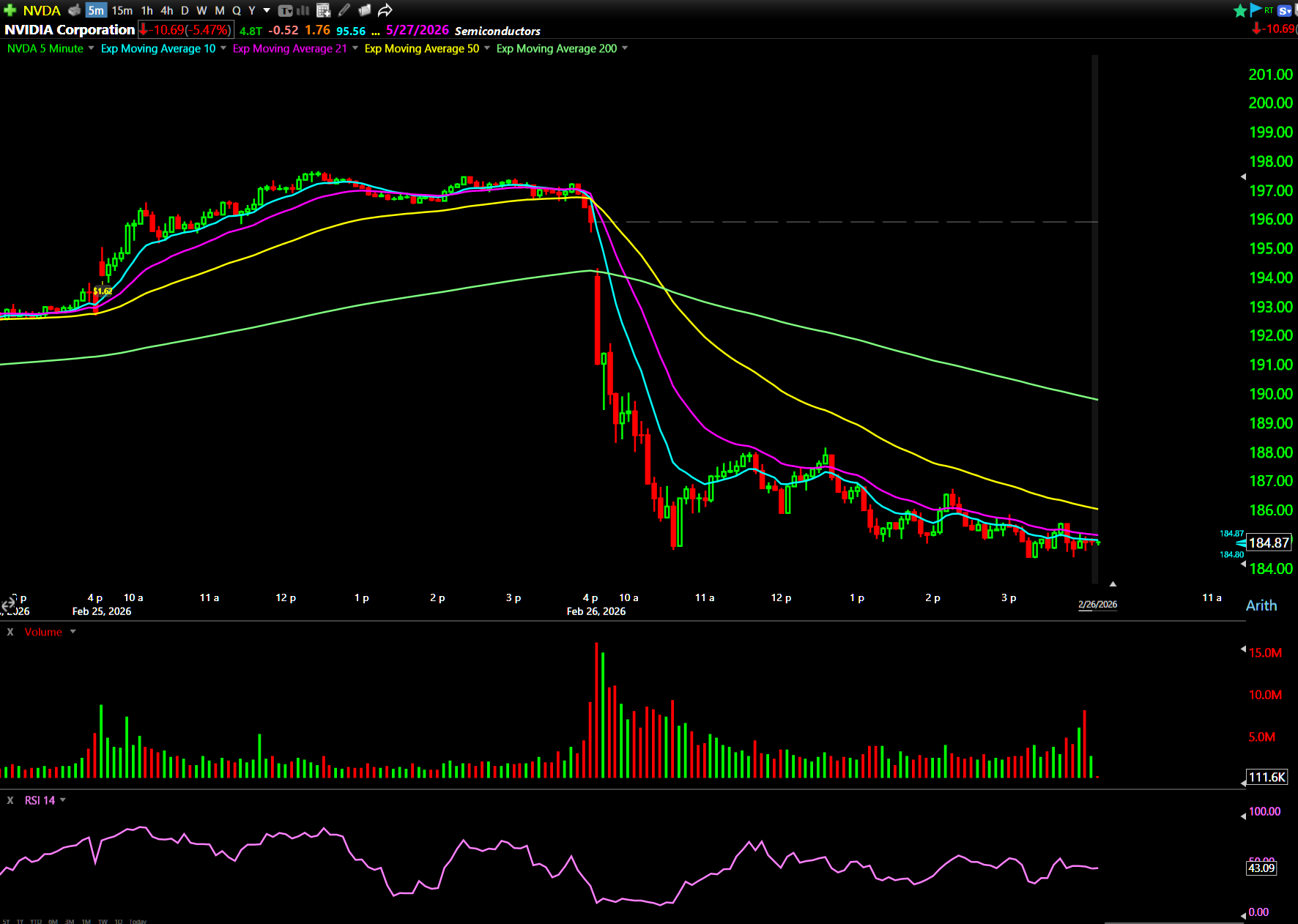Open the calendar-plus data sheet icon
Screen dimensions: 1298x924
click(x=323, y=10)
